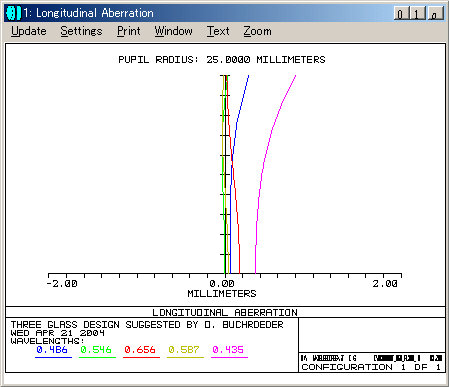This screenshot has height=387, width=449.
Task: Open the Text menu
Action: point(218,31)
